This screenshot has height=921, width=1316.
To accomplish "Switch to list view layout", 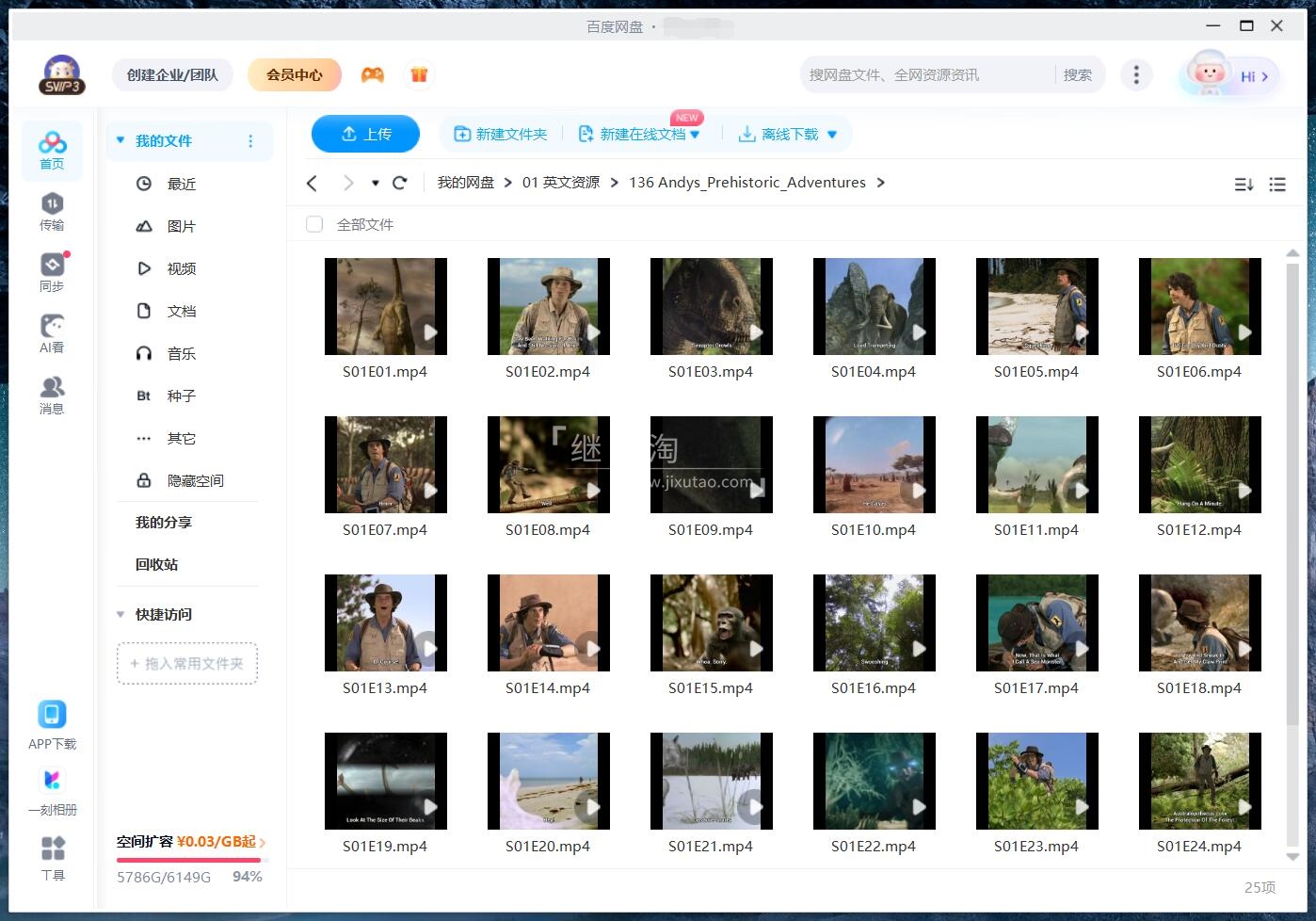I will pyautogui.click(x=1277, y=185).
